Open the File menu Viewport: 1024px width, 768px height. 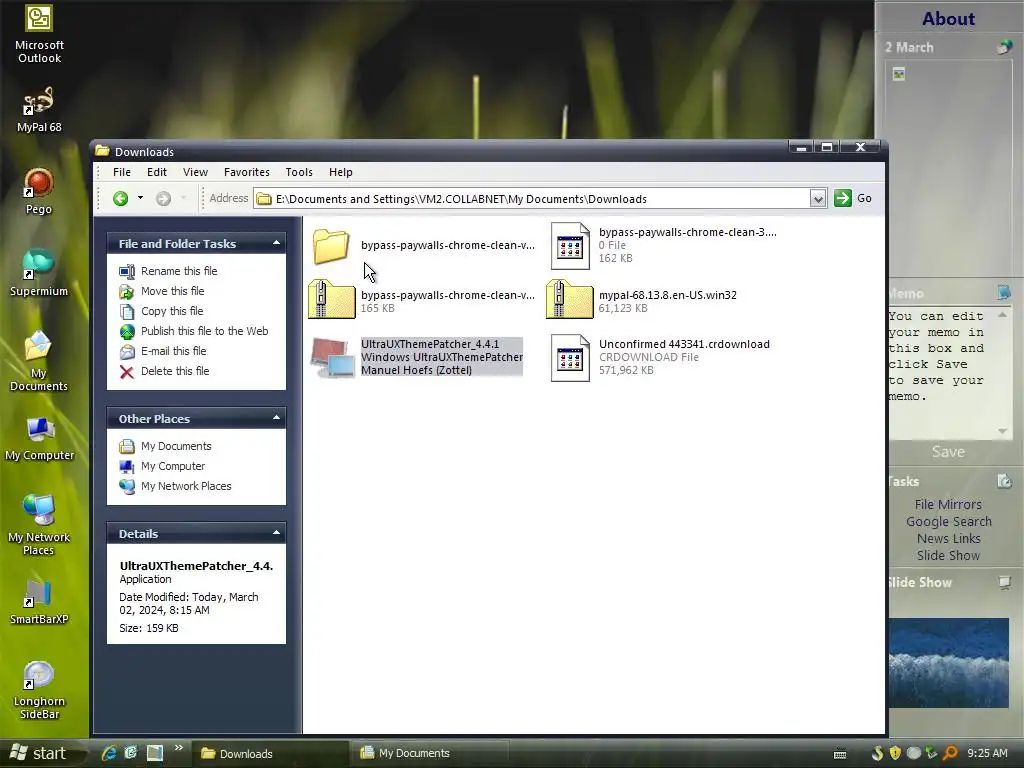(x=121, y=172)
